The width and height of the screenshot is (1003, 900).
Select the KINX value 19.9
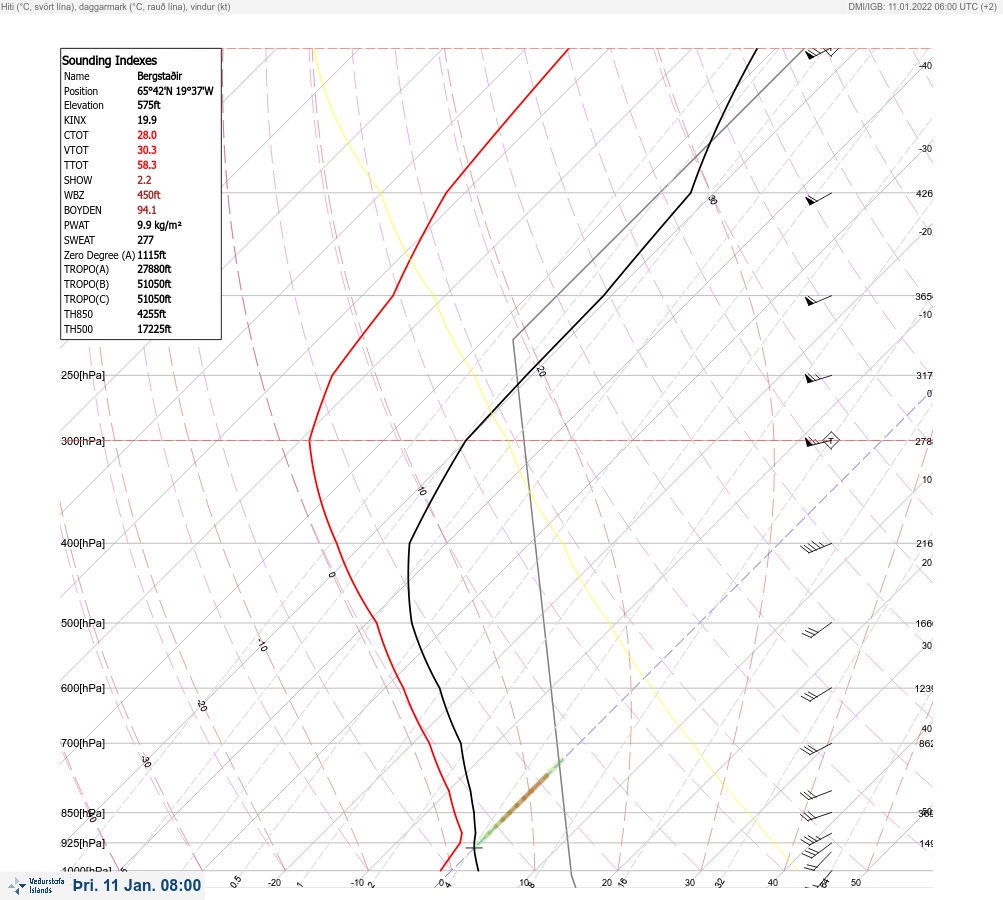point(146,120)
